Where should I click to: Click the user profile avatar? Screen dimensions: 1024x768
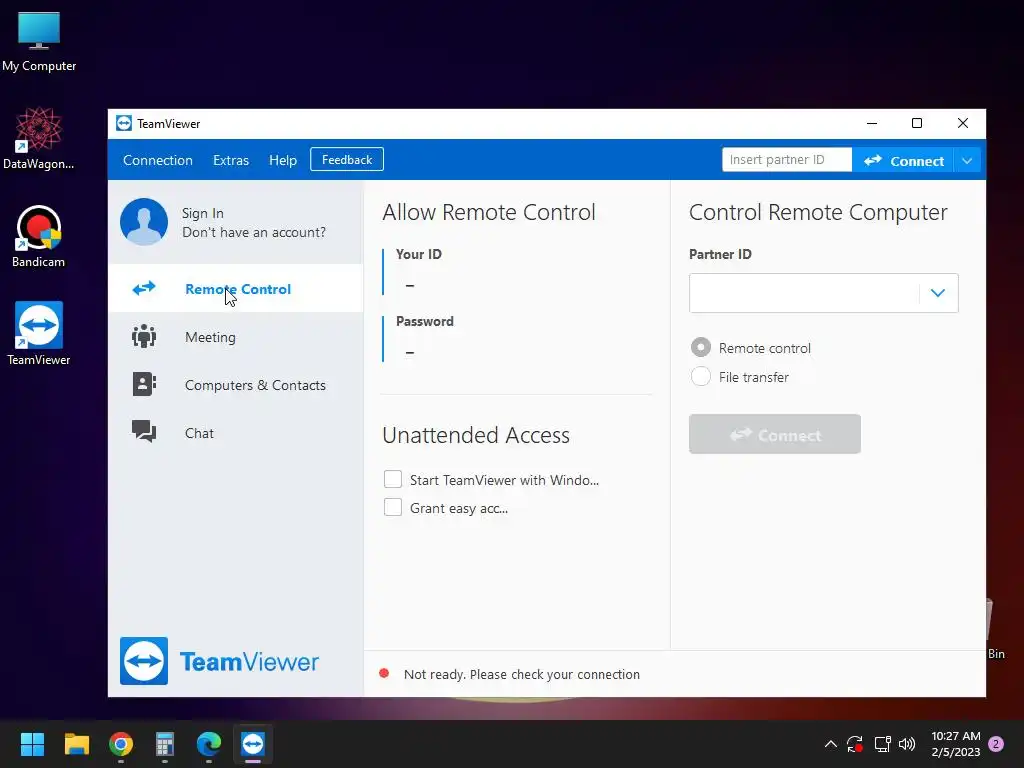point(144,222)
